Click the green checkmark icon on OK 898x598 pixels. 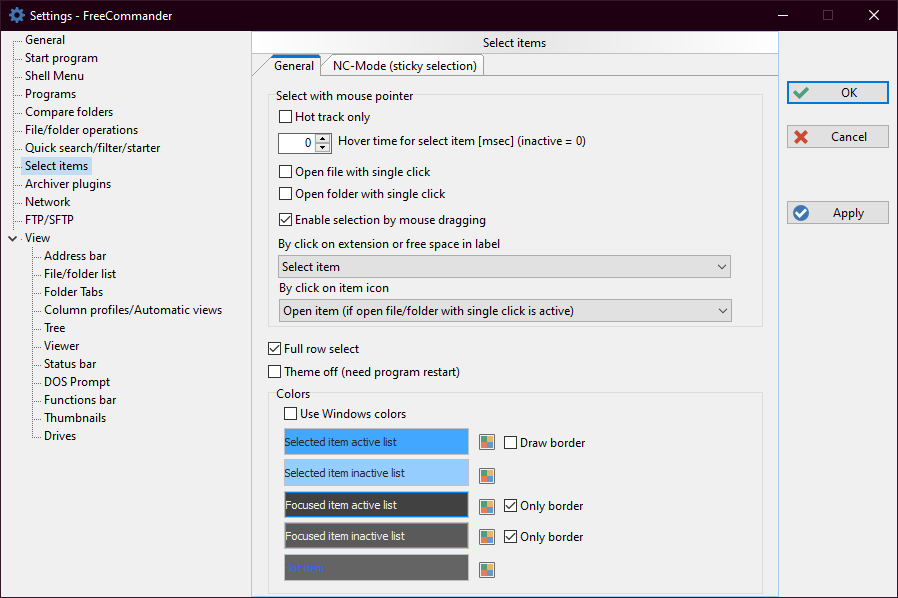coord(800,93)
